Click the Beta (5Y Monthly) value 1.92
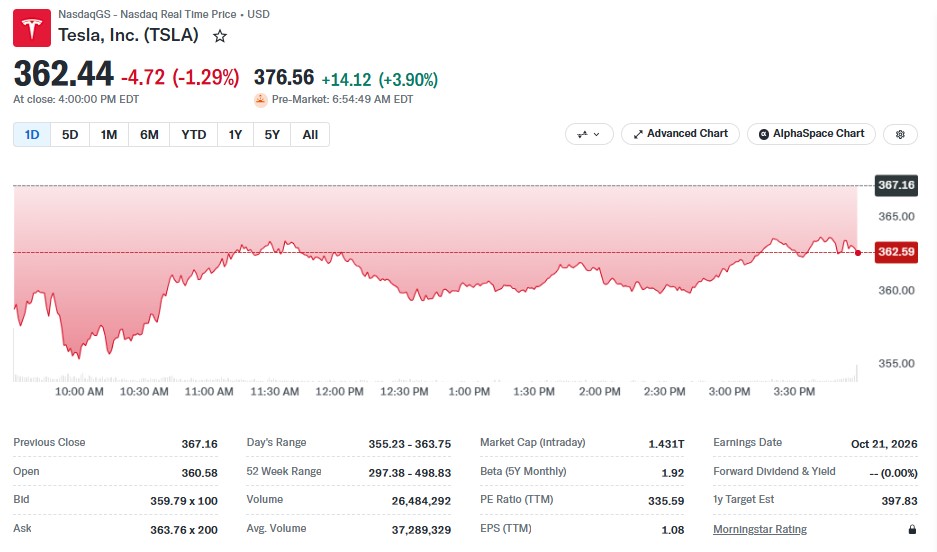The image size is (937, 552). tap(672, 473)
